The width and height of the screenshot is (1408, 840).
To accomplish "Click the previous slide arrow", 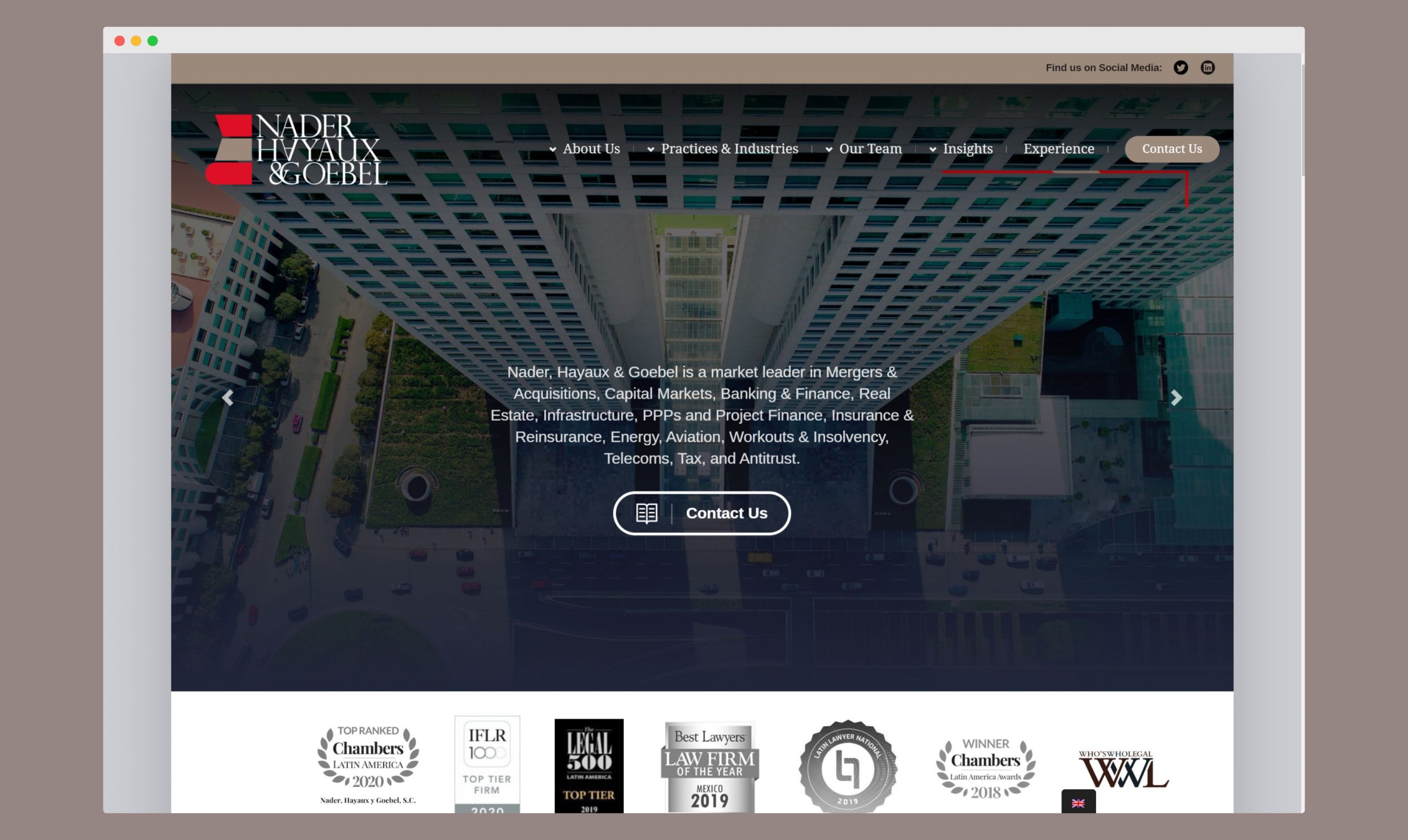I will [228, 398].
